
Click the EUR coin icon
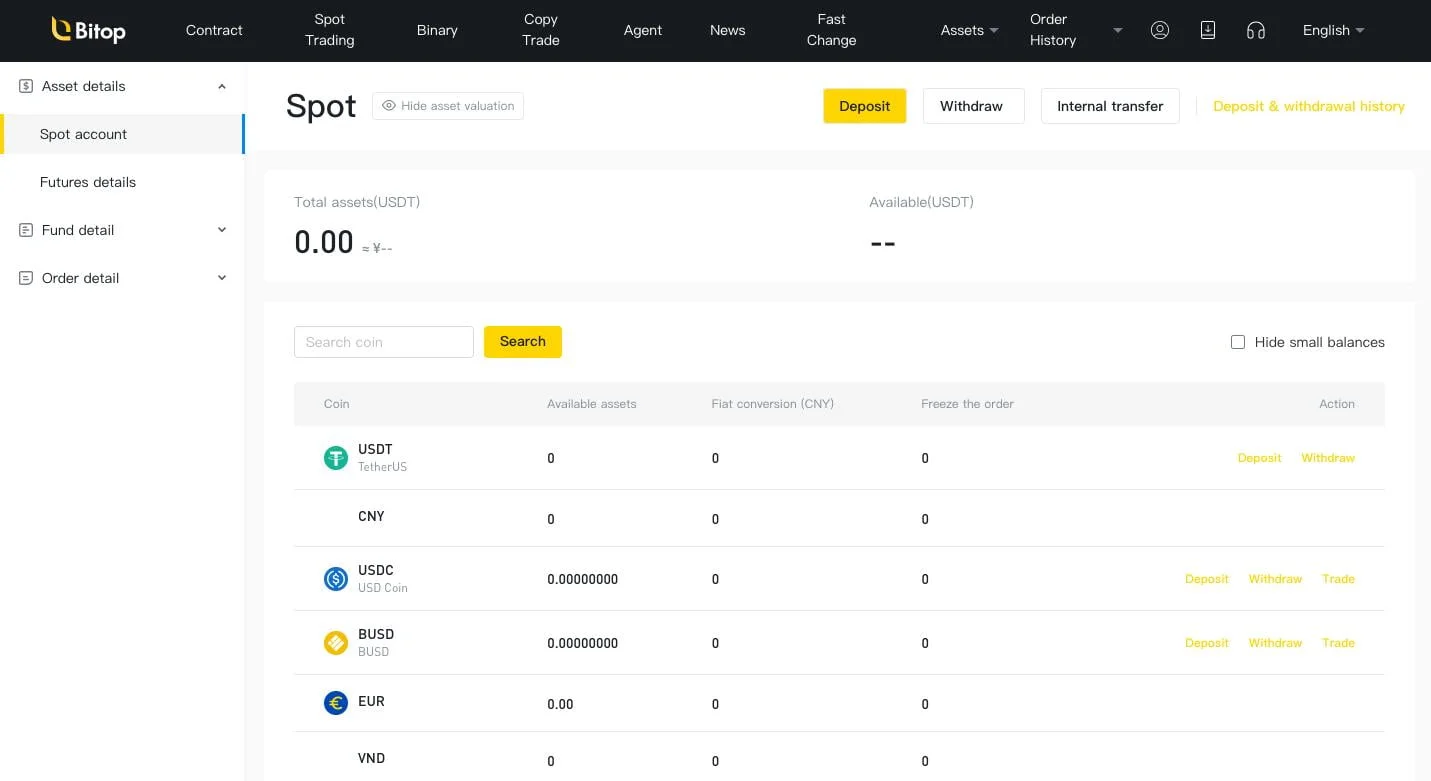tap(335, 703)
